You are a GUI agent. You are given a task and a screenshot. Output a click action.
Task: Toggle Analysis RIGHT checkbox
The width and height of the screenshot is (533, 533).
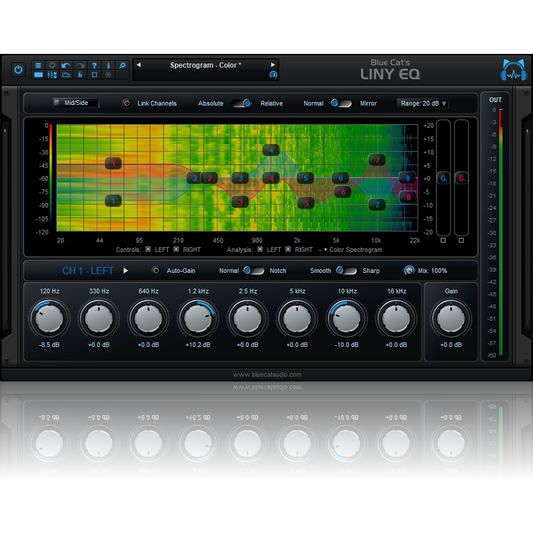click(x=288, y=250)
